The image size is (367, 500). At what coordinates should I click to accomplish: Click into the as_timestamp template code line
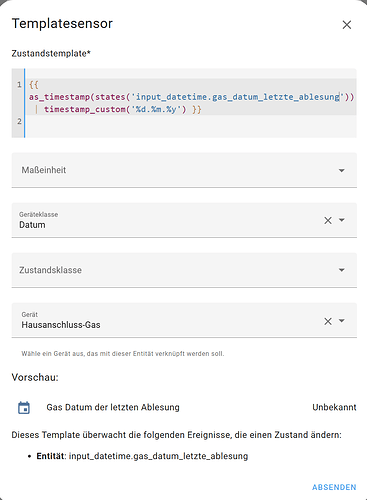click(x=191, y=97)
